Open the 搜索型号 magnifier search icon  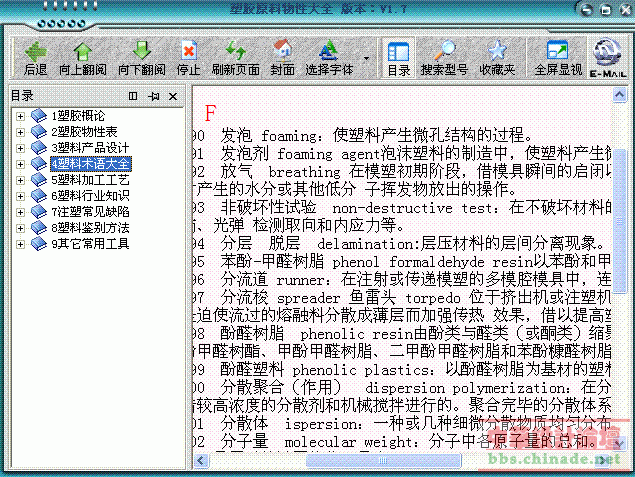(444, 51)
